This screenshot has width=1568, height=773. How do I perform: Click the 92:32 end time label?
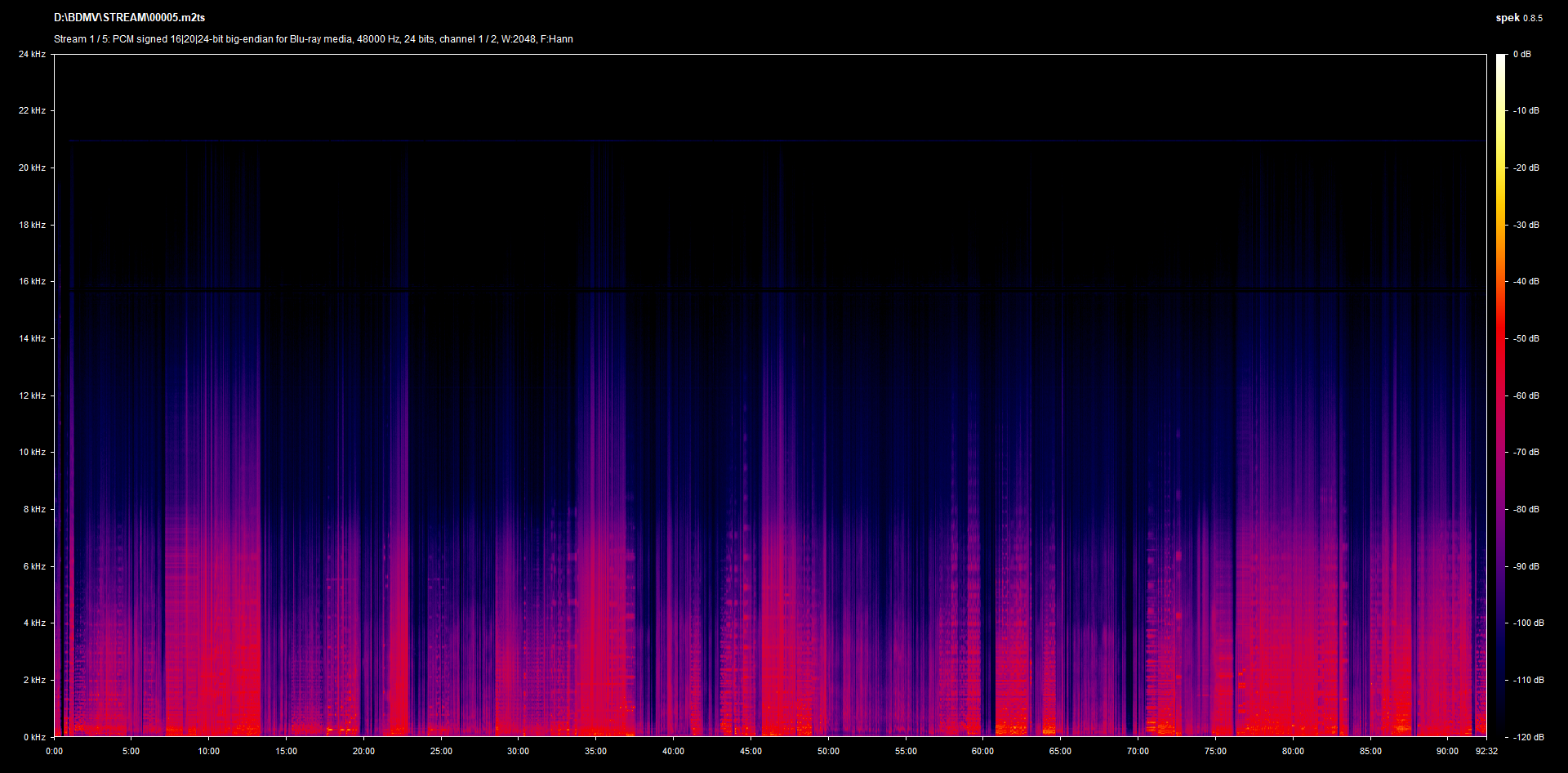coord(1486,751)
